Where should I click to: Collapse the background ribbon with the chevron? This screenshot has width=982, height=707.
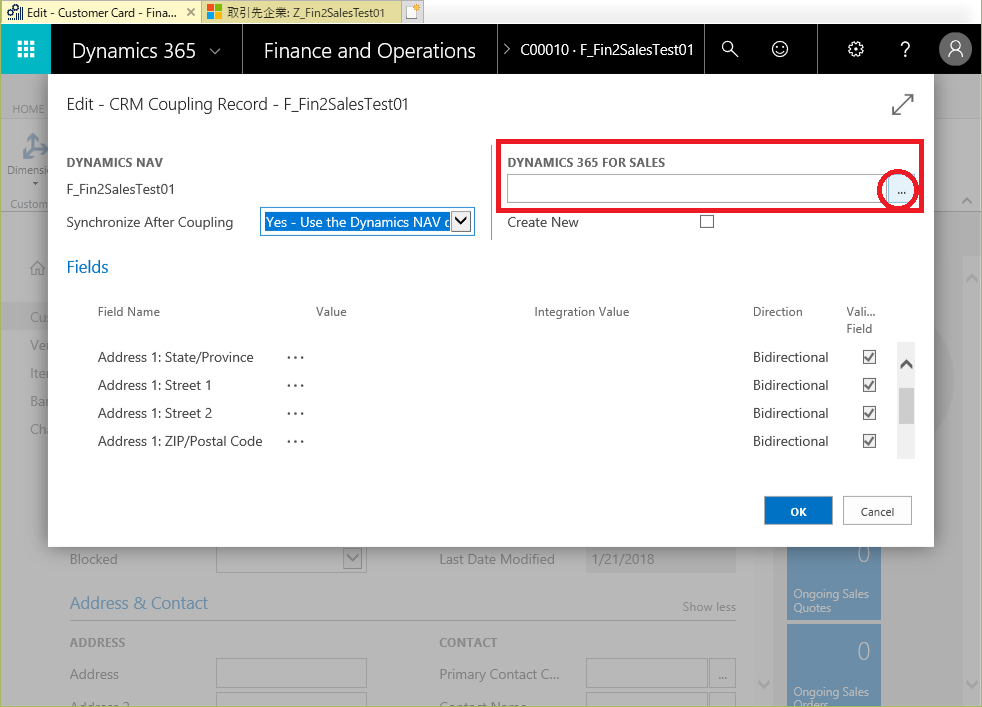(x=967, y=201)
